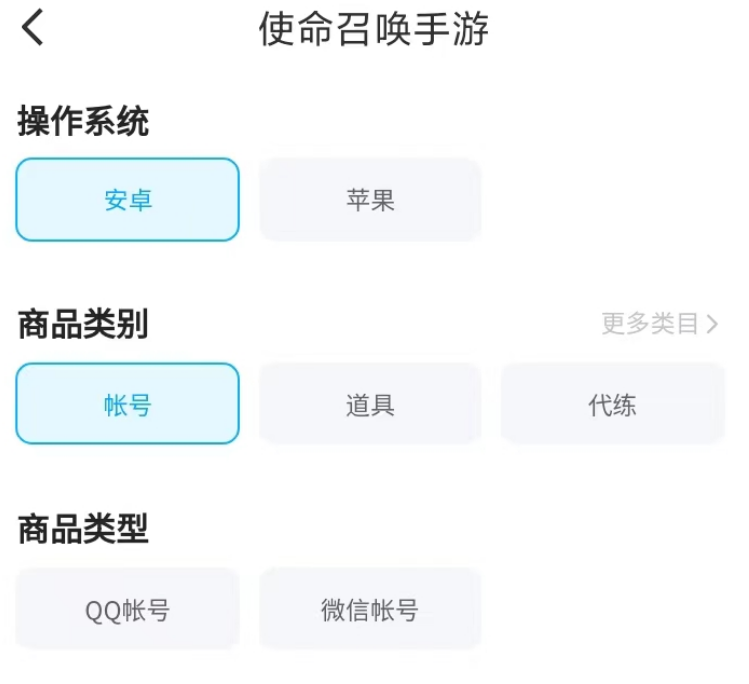Viewport: 749px width, 684px height.
Task: Pick the 代练 category option
Action: click(x=612, y=404)
